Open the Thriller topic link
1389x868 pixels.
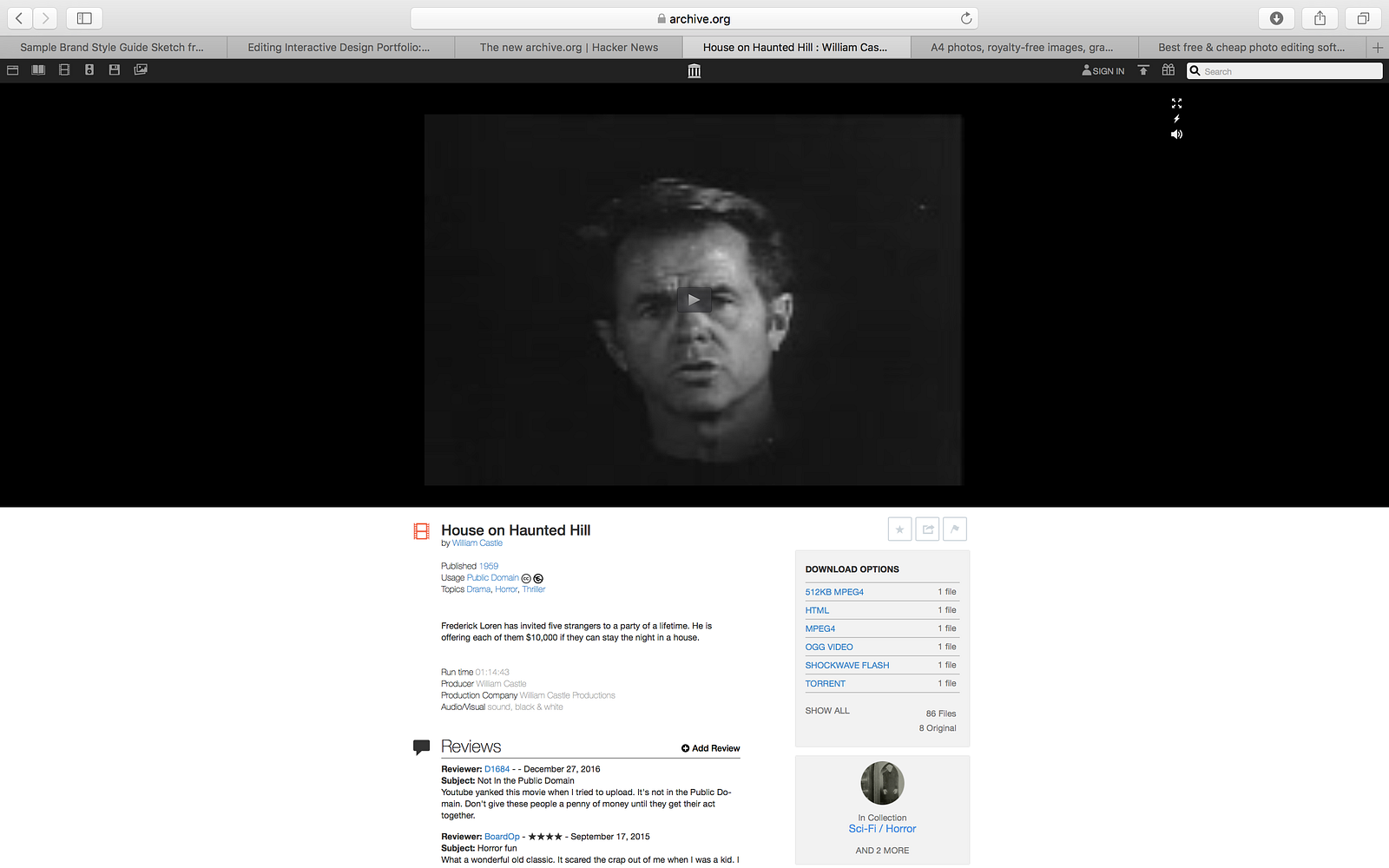pos(534,589)
